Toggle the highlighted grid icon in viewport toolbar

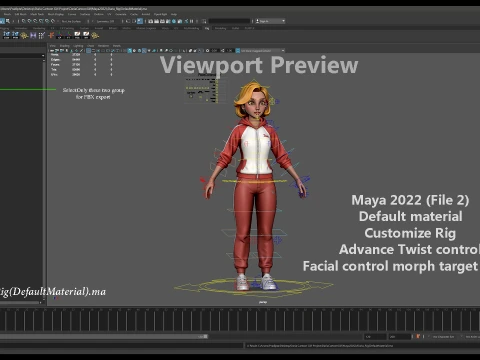(88, 51)
